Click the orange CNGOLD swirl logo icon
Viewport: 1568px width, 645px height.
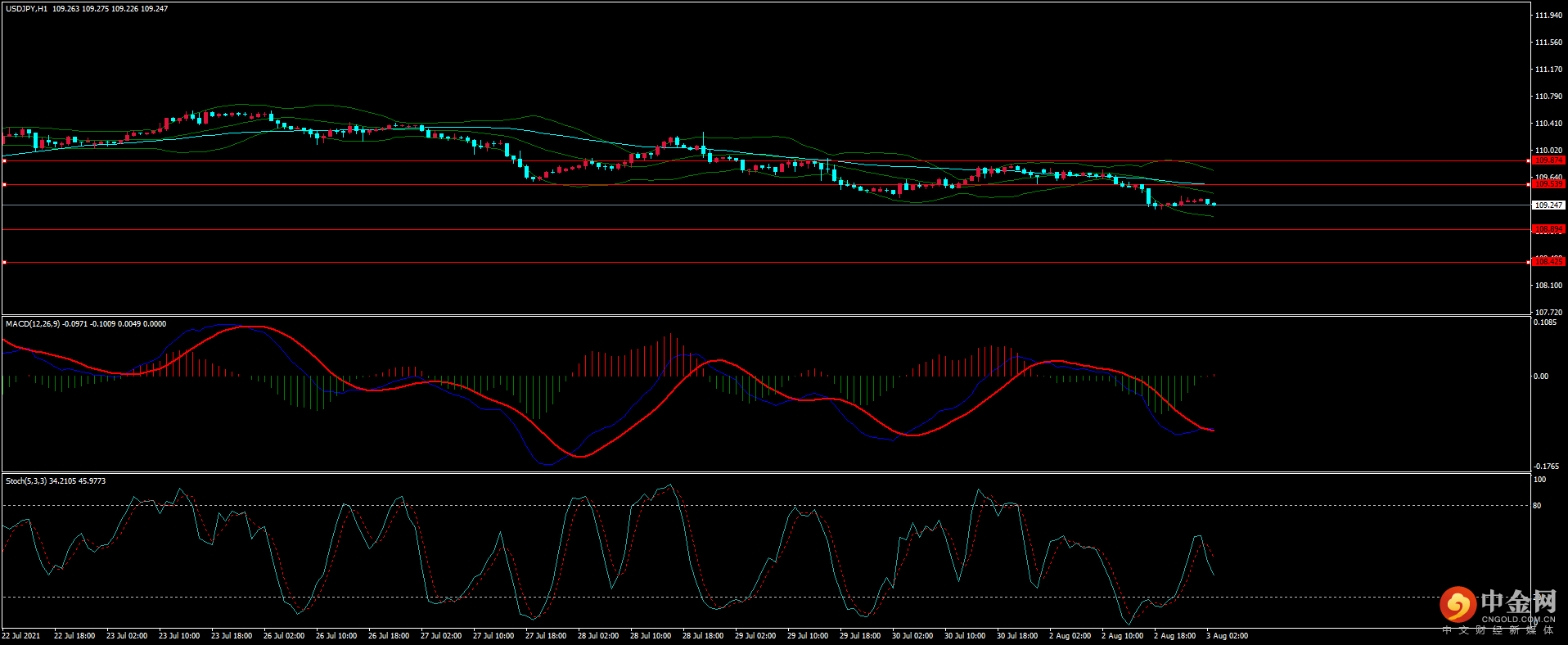coord(1458,605)
